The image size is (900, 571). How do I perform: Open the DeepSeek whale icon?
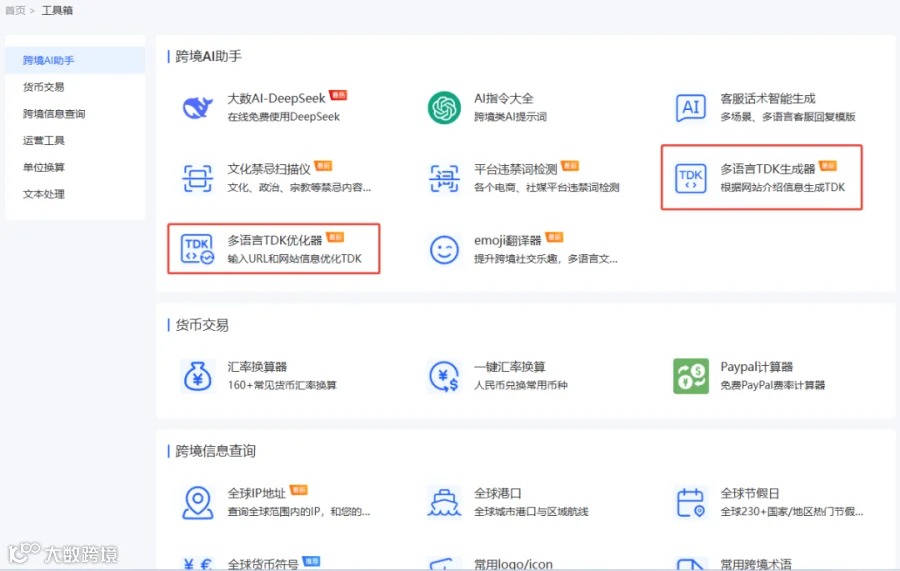[197, 107]
